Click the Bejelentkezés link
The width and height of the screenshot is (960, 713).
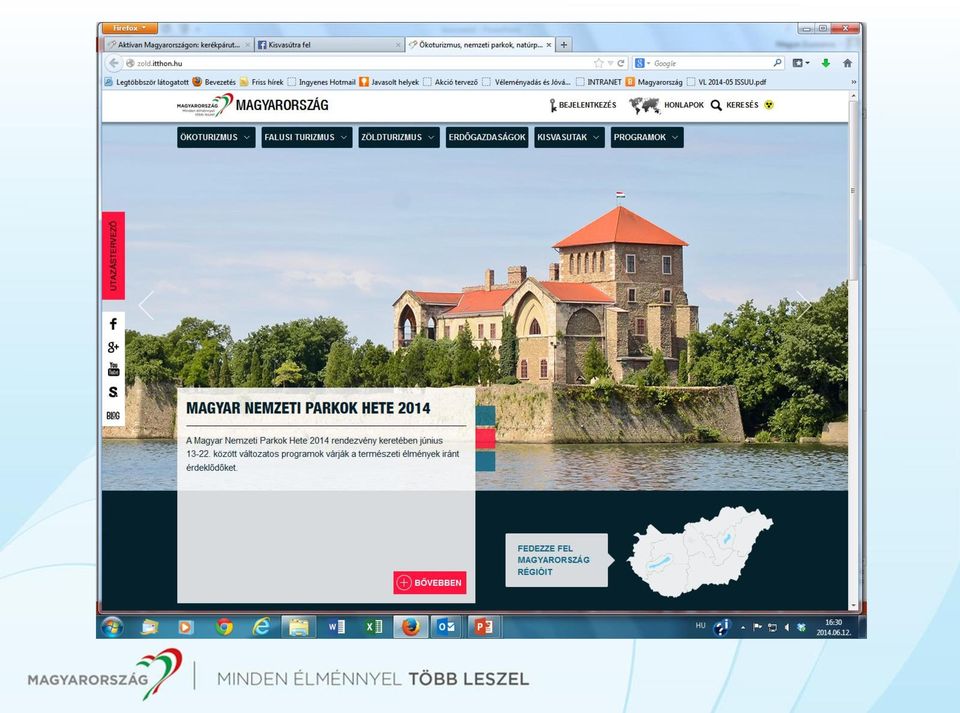pos(587,105)
